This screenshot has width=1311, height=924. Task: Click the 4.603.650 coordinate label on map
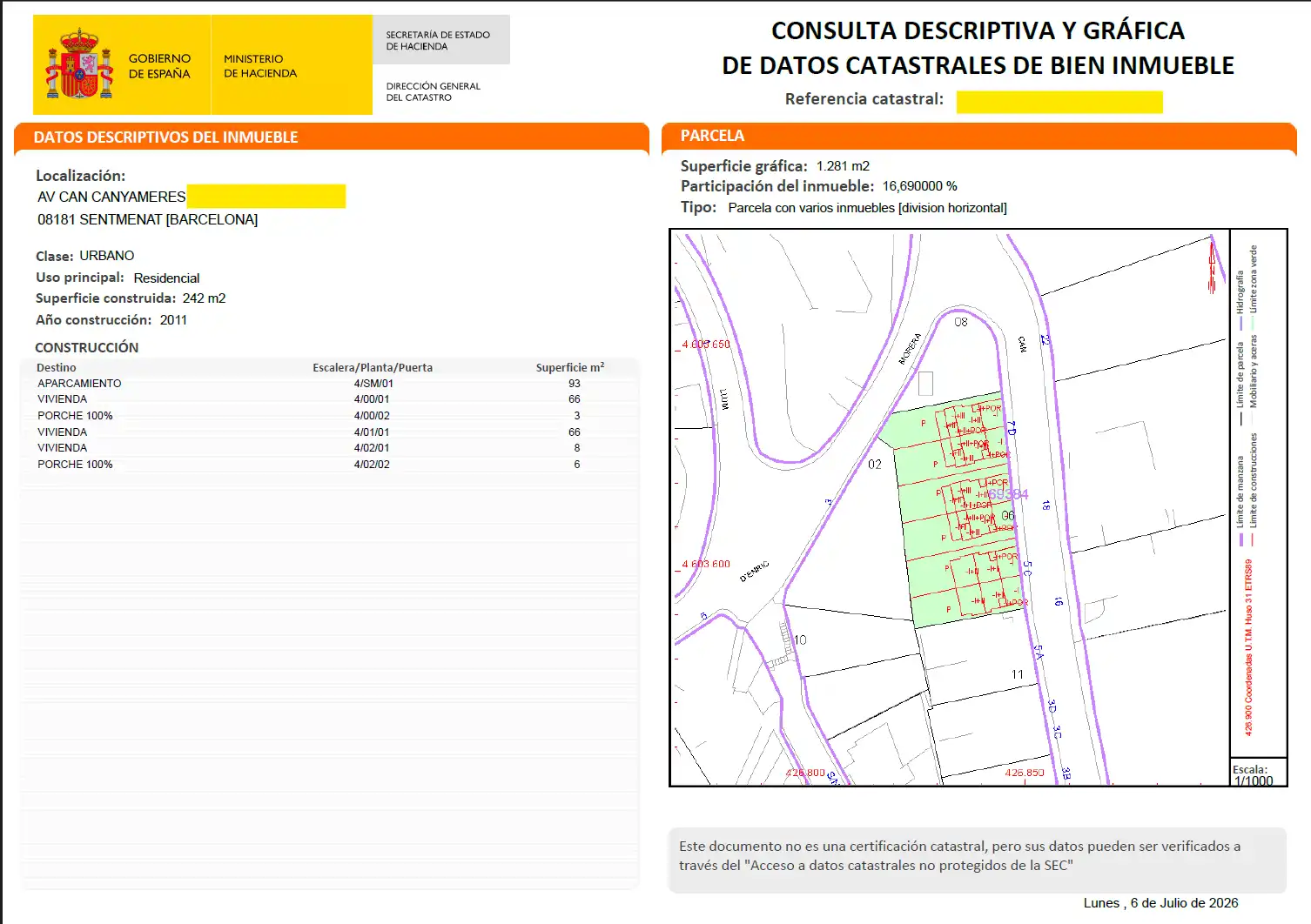tap(706, 345)
